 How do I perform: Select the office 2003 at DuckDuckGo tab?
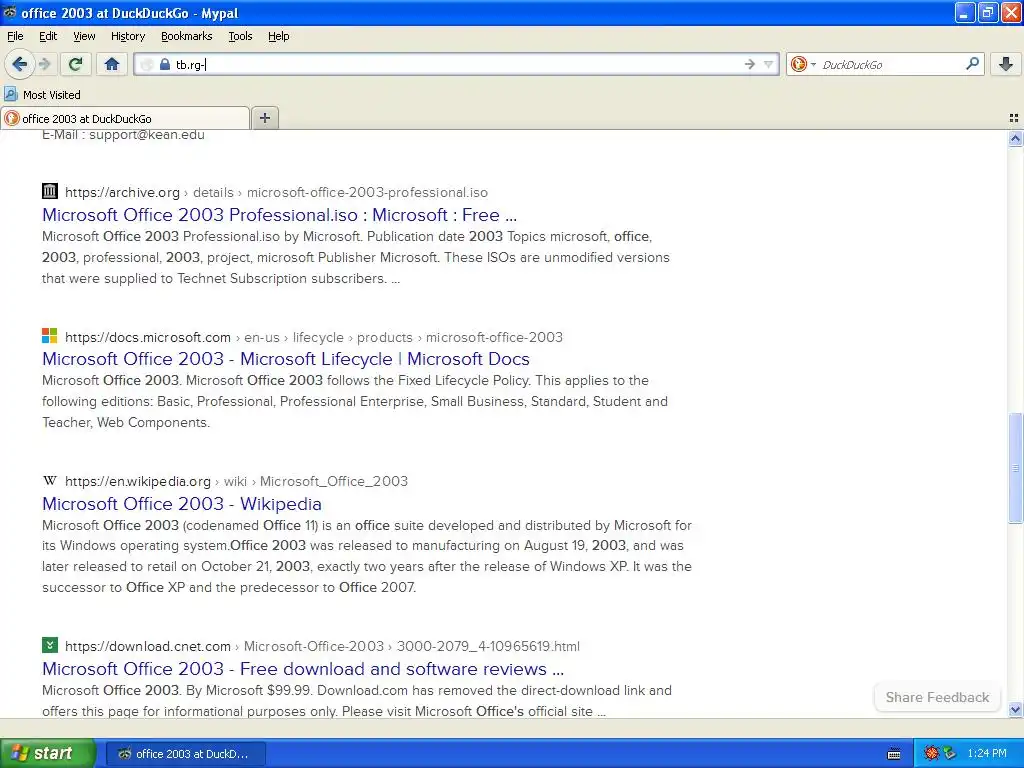125,118
